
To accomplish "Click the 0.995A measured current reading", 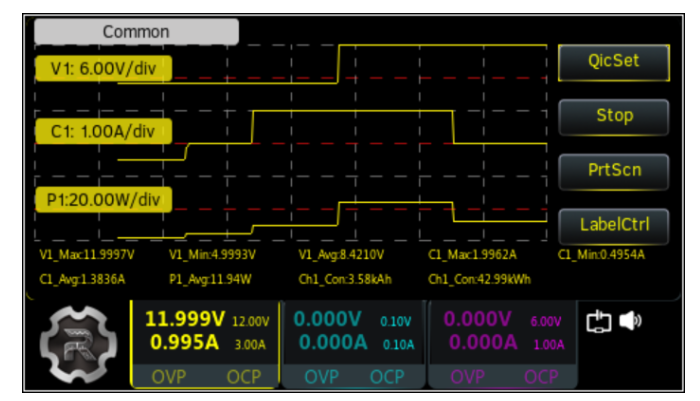I will [184, 343].
